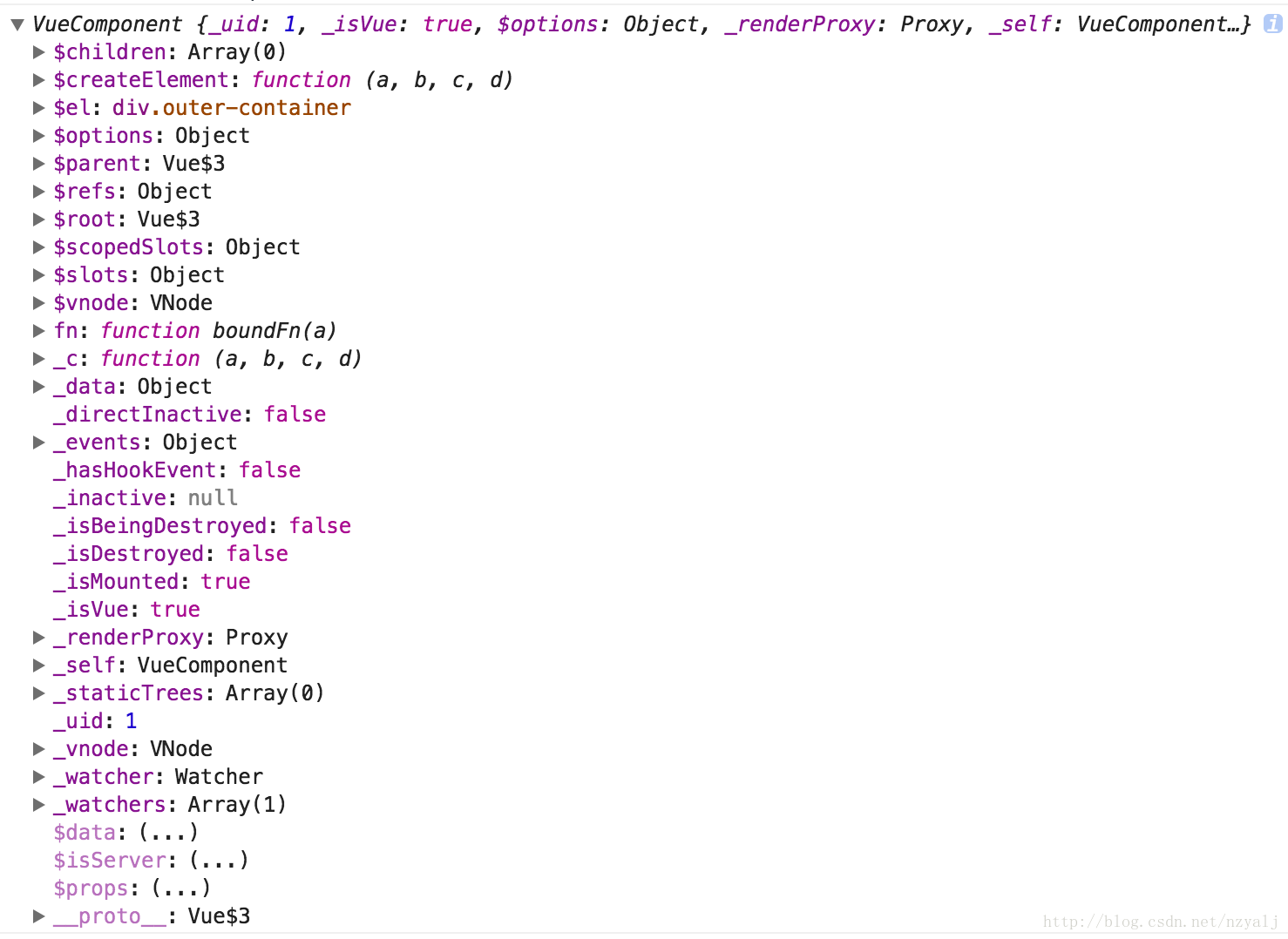Click the VueComponent header summary text

641,24
